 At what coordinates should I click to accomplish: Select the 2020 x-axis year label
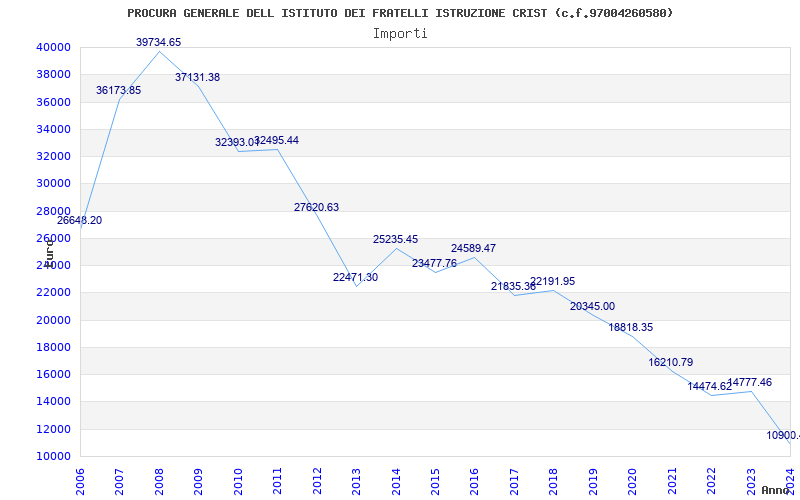click(x=632, y=482)
